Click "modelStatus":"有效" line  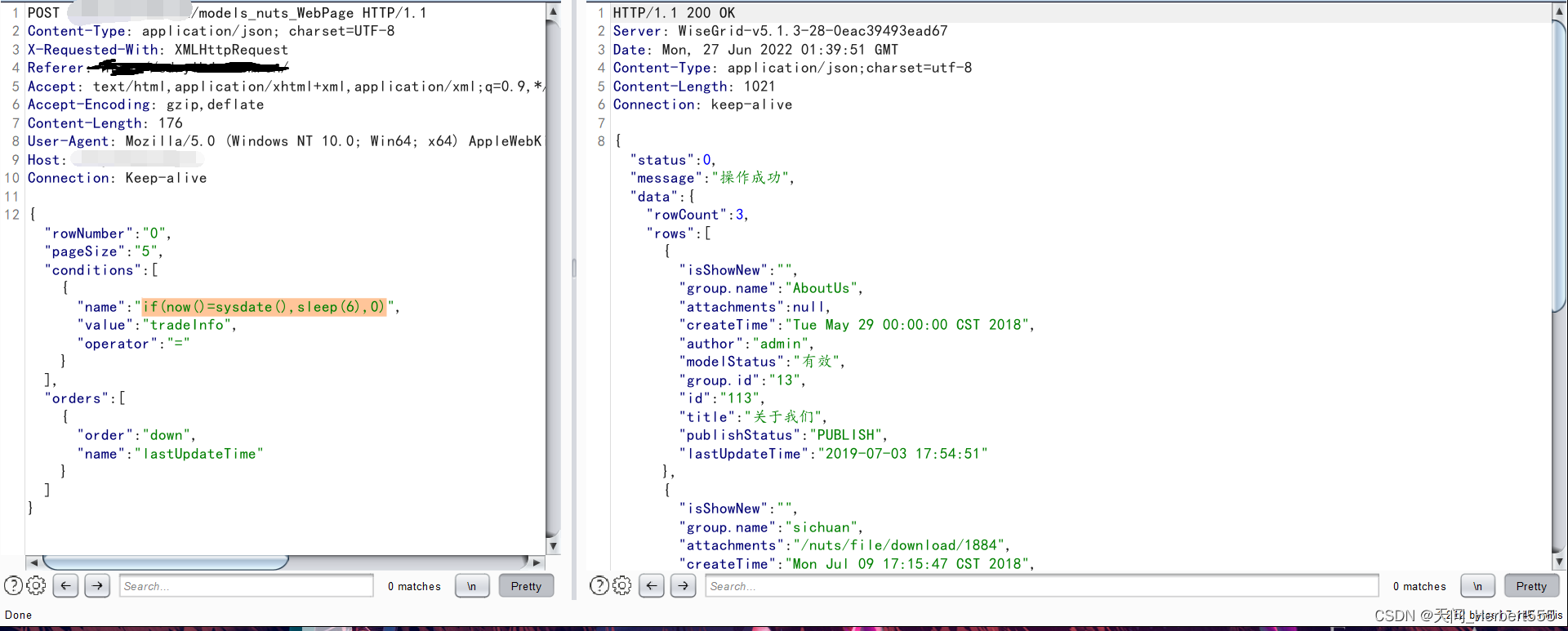pyautogui.click(x=762, y=362)
